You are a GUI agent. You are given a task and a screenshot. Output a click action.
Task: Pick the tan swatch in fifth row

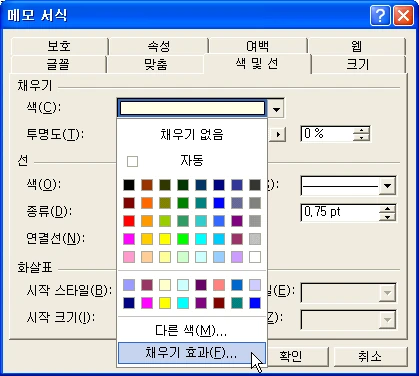147,257
